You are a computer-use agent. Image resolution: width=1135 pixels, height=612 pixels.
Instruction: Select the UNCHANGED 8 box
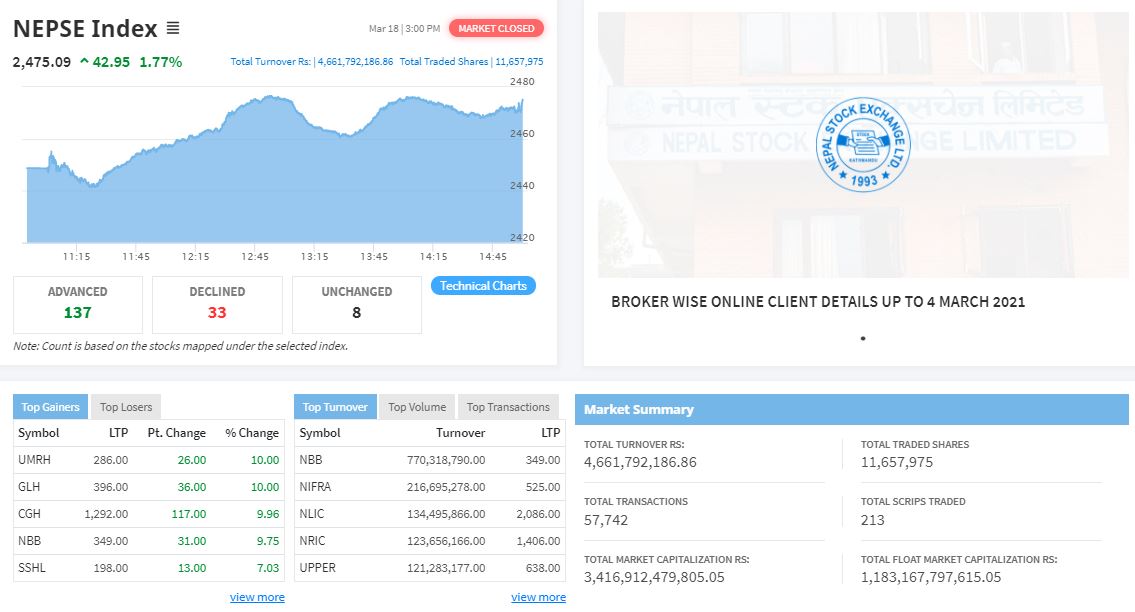[357, 305]
